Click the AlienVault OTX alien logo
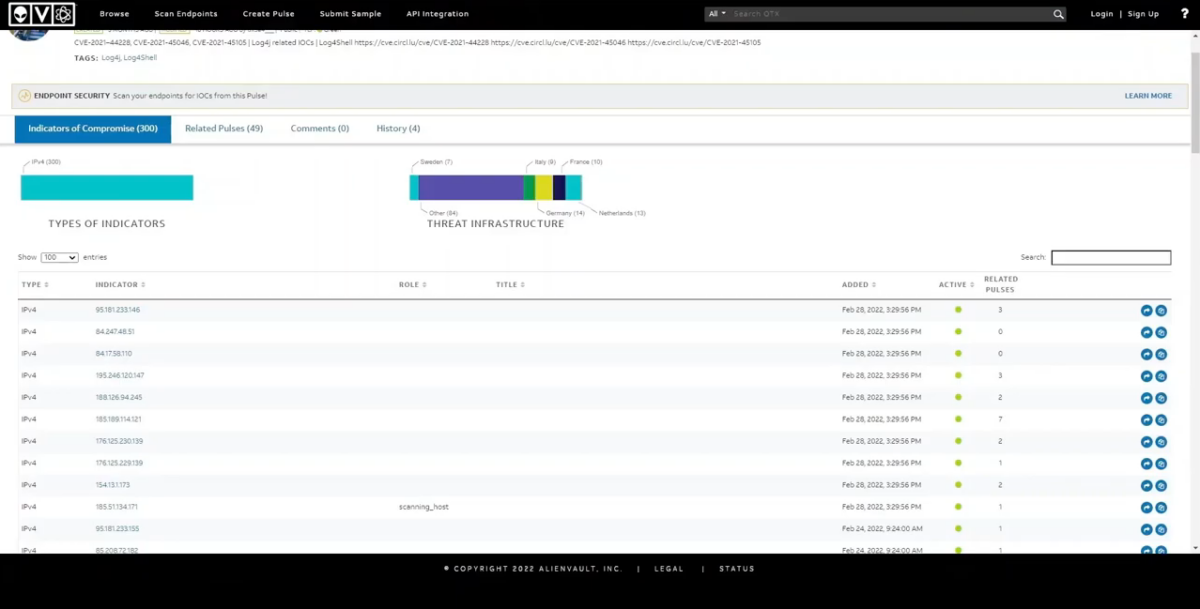 [19, 14]
